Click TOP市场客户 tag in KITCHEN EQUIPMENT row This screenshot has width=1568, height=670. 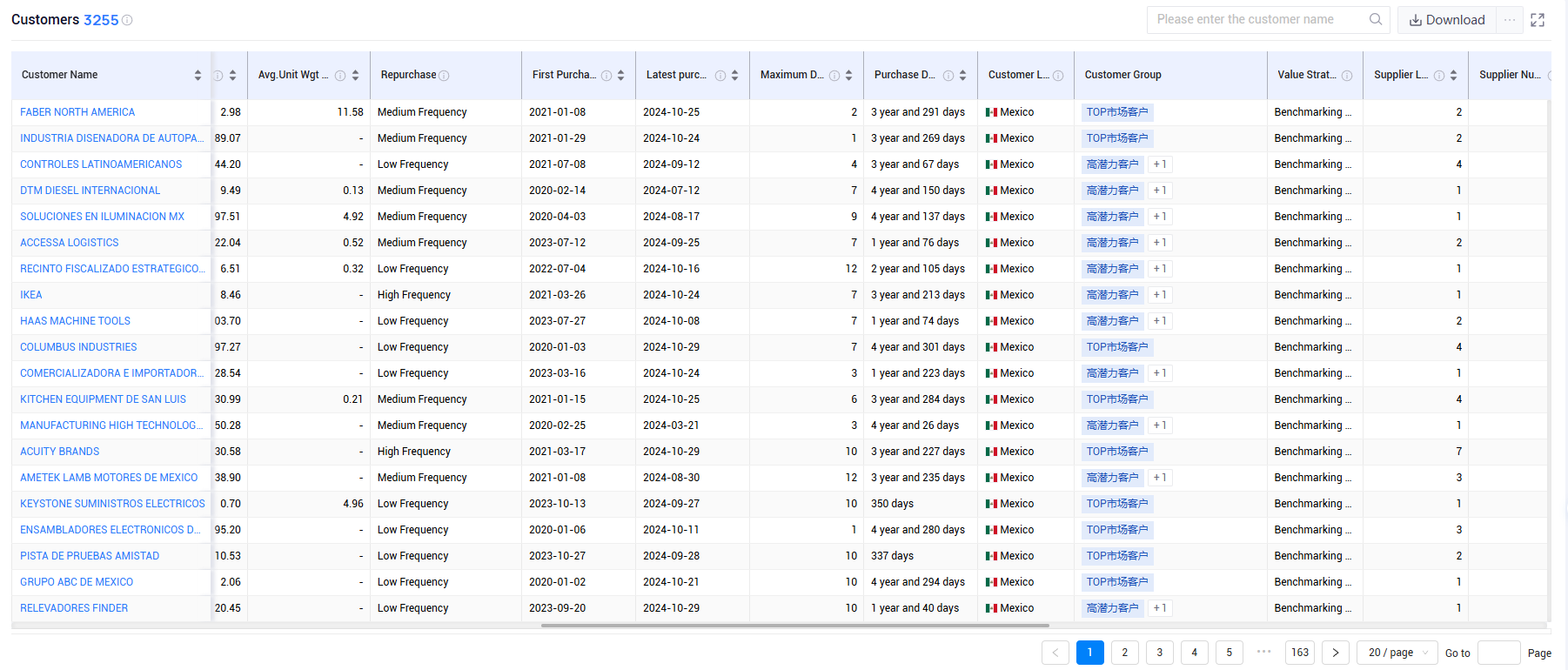pos(1117,399)
